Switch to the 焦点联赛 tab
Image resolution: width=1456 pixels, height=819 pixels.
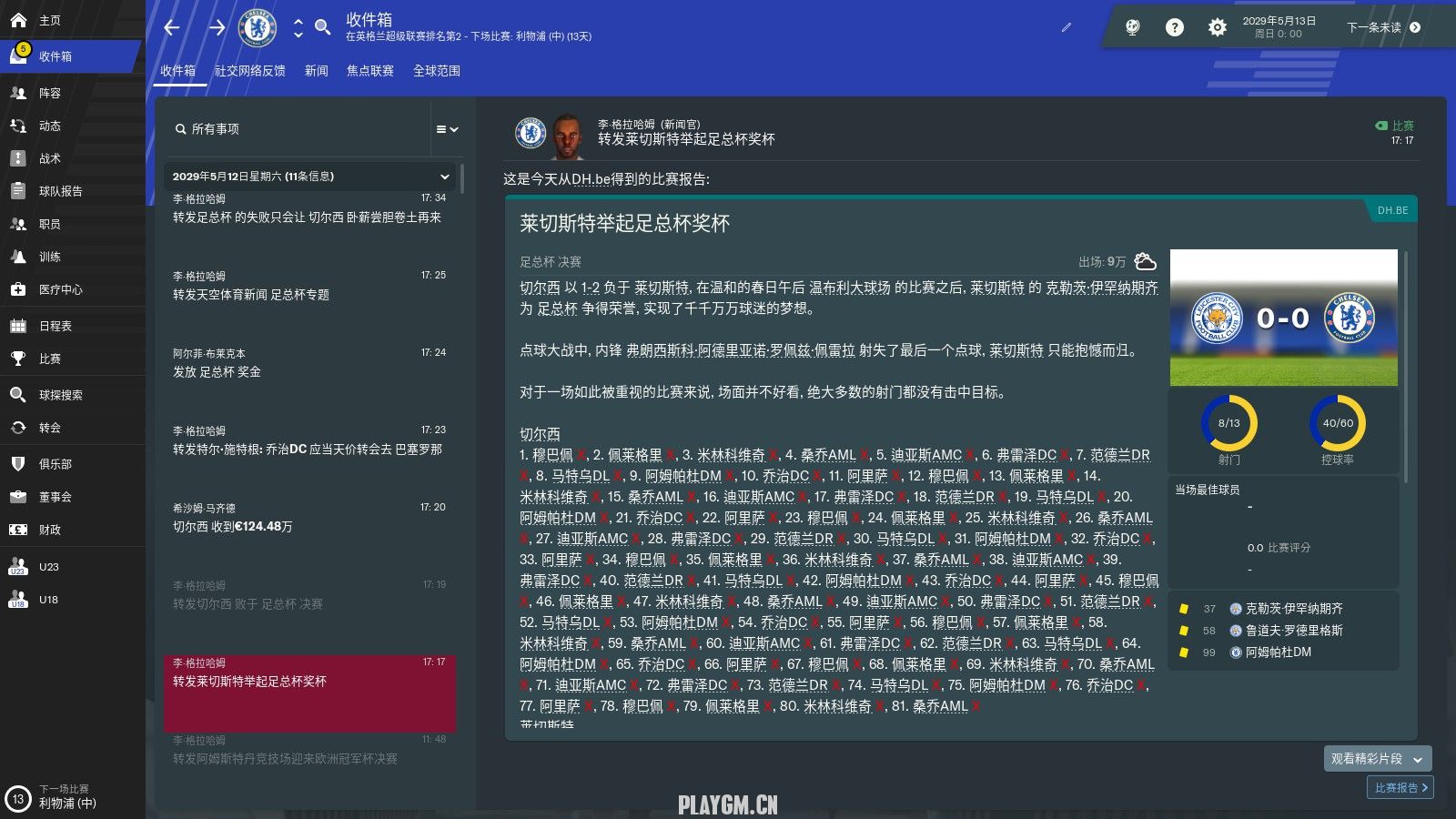[x=369, y=71]
